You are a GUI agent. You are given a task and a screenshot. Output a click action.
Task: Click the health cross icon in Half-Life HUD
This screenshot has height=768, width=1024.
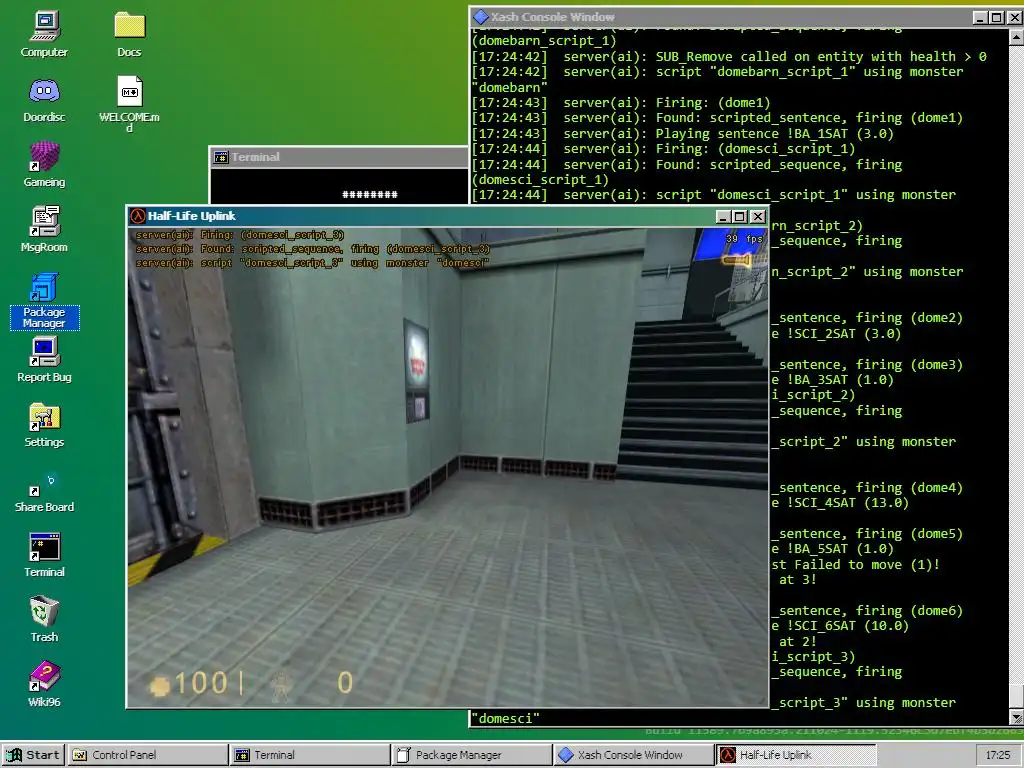point(159,685)
